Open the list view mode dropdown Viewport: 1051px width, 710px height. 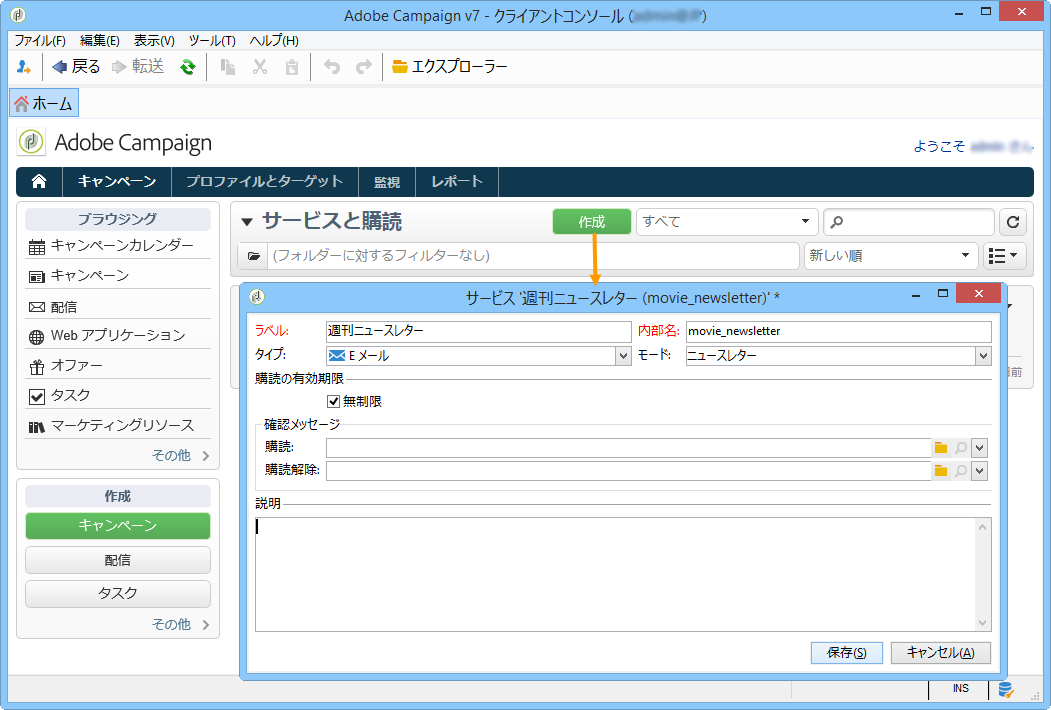(1005, 255)
